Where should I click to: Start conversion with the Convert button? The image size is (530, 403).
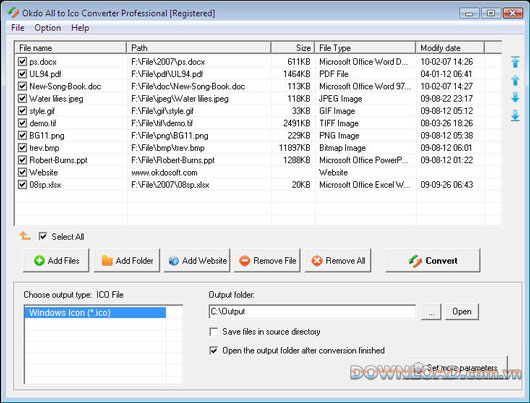point(433,261)
